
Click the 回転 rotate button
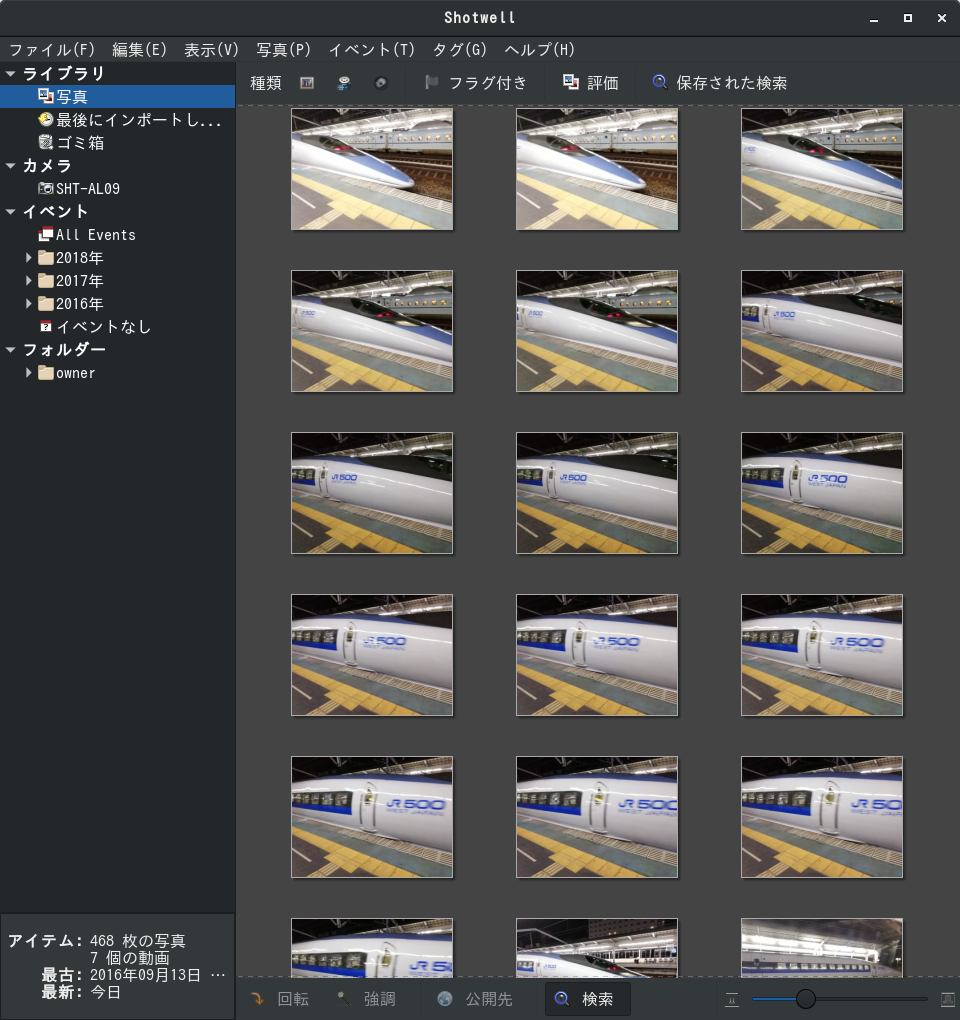click(280, 999)
